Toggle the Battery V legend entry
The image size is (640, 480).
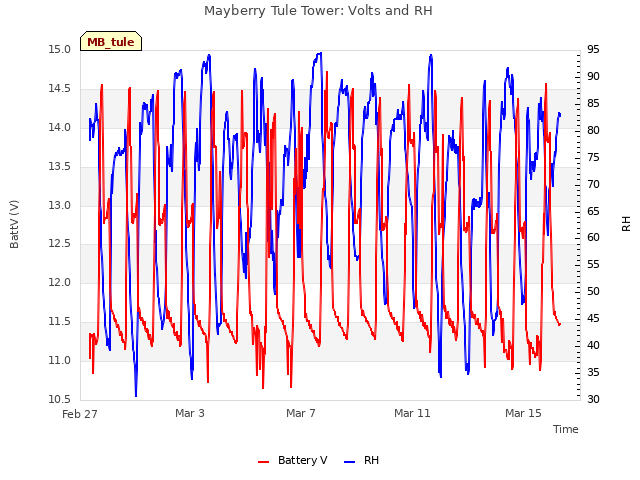click(x=293, y=460)
